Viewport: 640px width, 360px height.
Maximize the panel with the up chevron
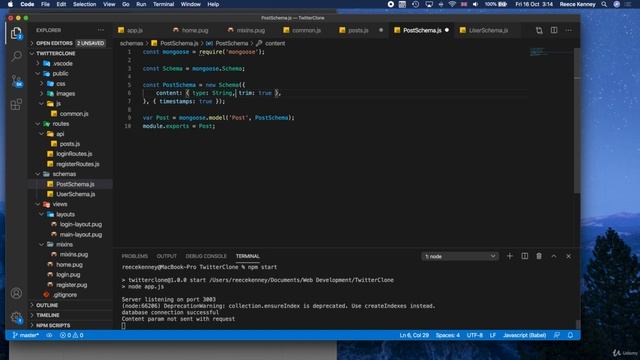tap(554, 256)
